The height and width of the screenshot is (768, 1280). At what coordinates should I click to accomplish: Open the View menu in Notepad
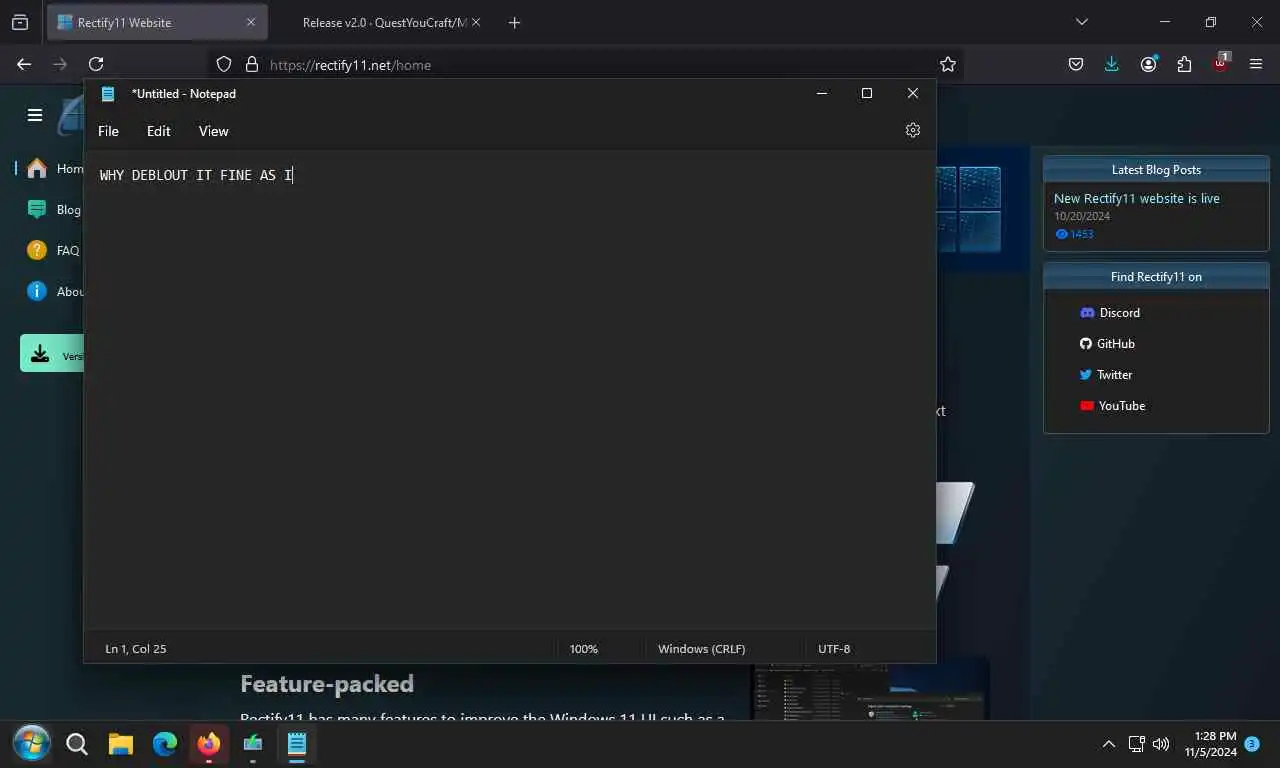coord(213,131)
